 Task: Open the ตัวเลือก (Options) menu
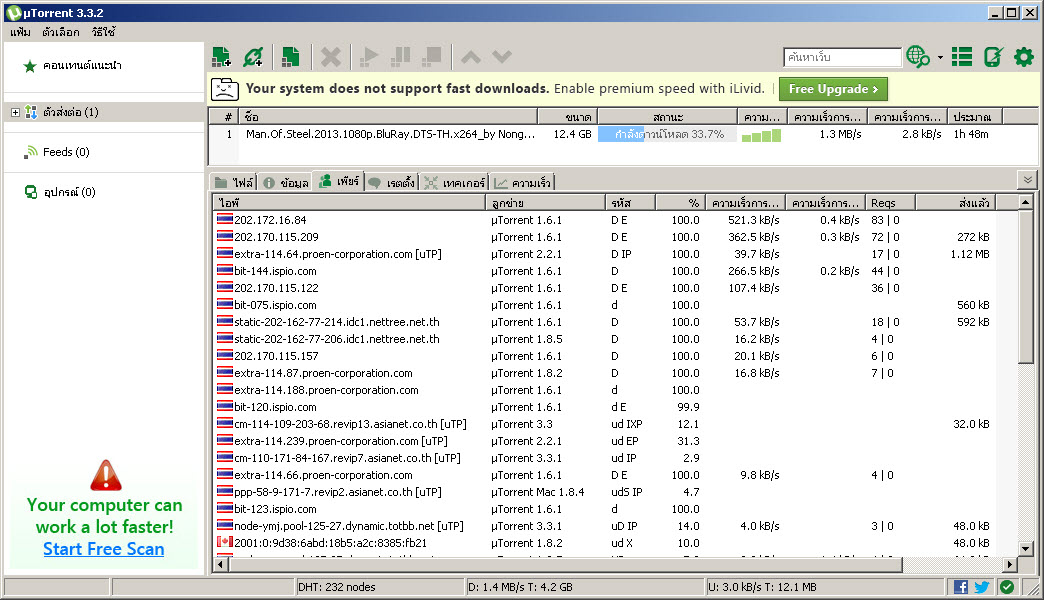(61, 32)
